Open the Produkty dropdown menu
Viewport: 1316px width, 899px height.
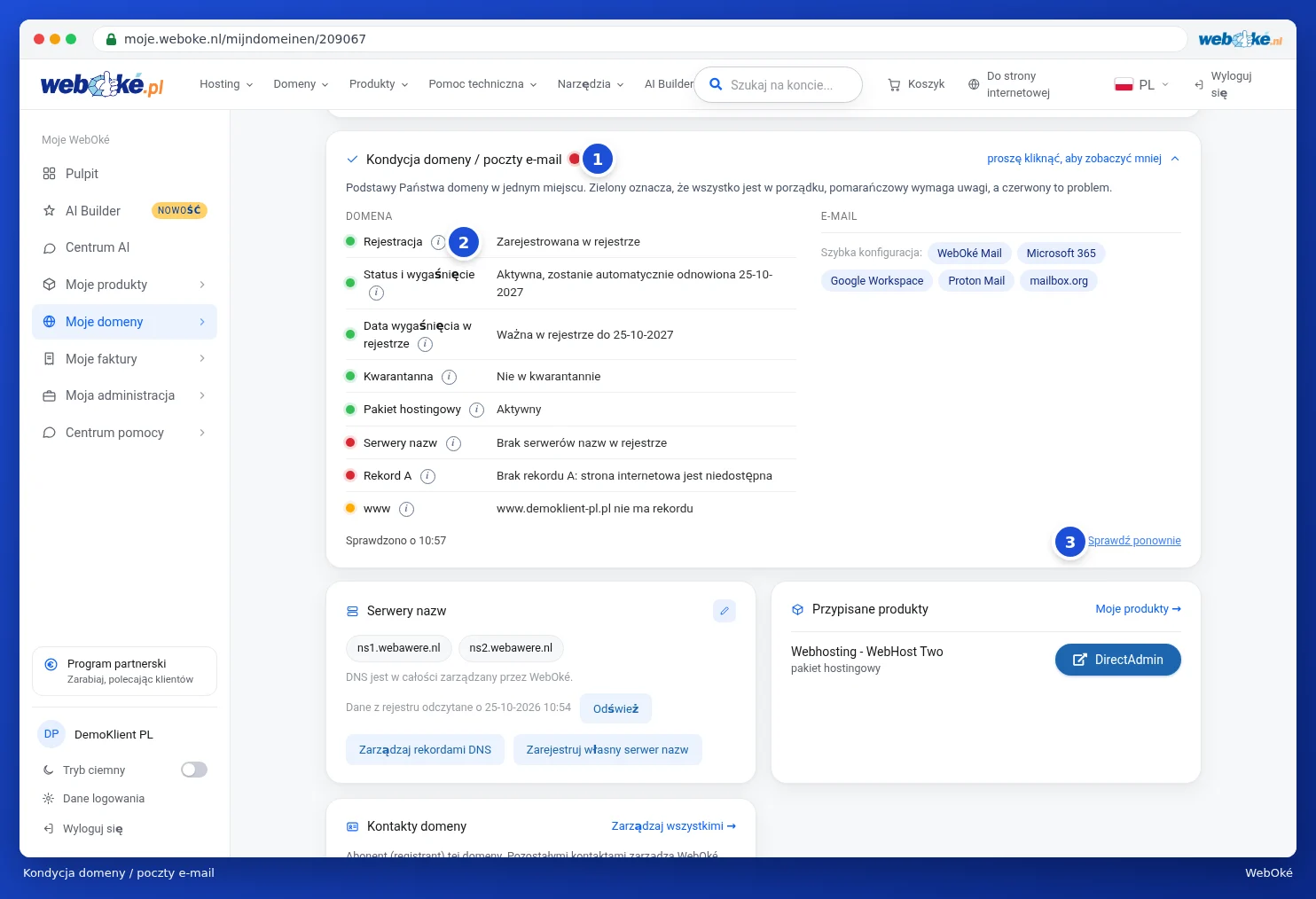(x=379, y=84)
